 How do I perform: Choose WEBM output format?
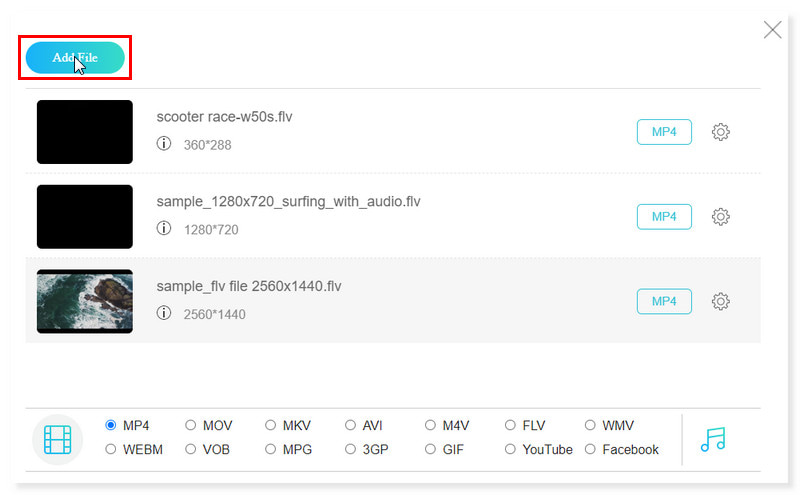pos(111,449)
